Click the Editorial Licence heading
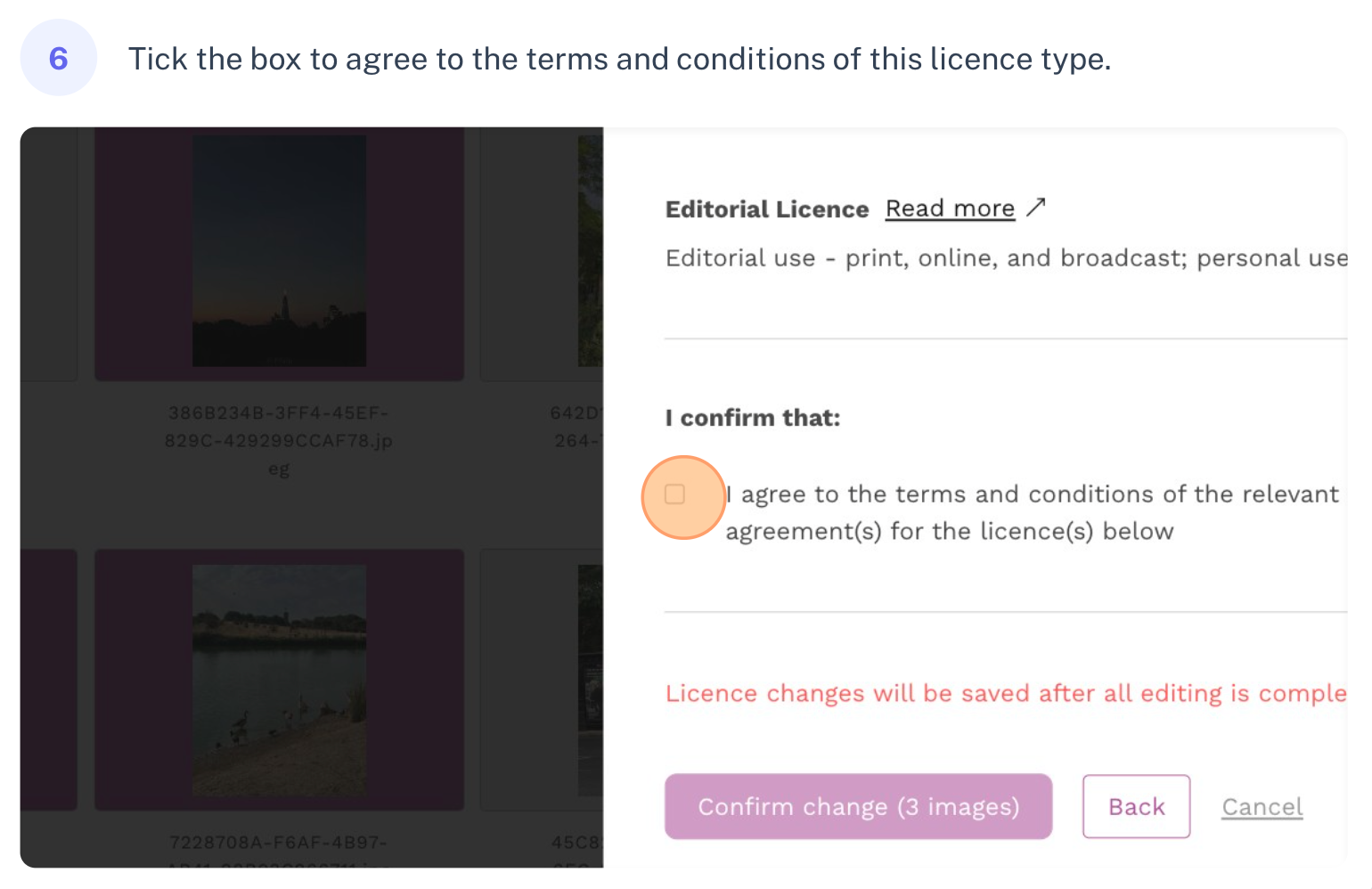The width and height of the screenshot is (1372, 889). 766,209
